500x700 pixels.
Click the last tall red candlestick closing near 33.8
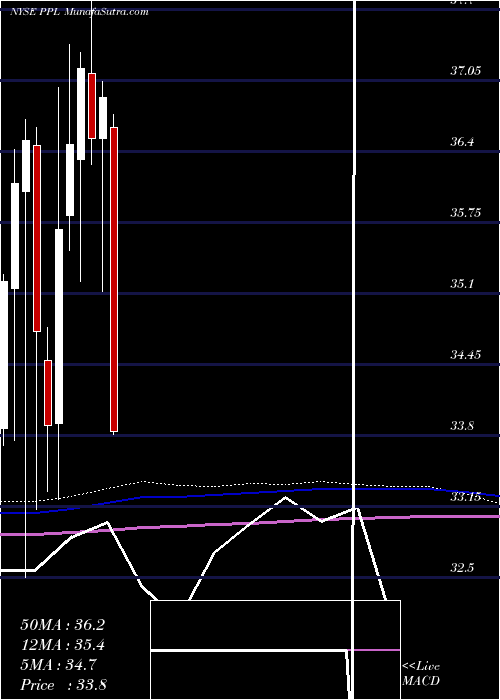[x=114, y=279]
